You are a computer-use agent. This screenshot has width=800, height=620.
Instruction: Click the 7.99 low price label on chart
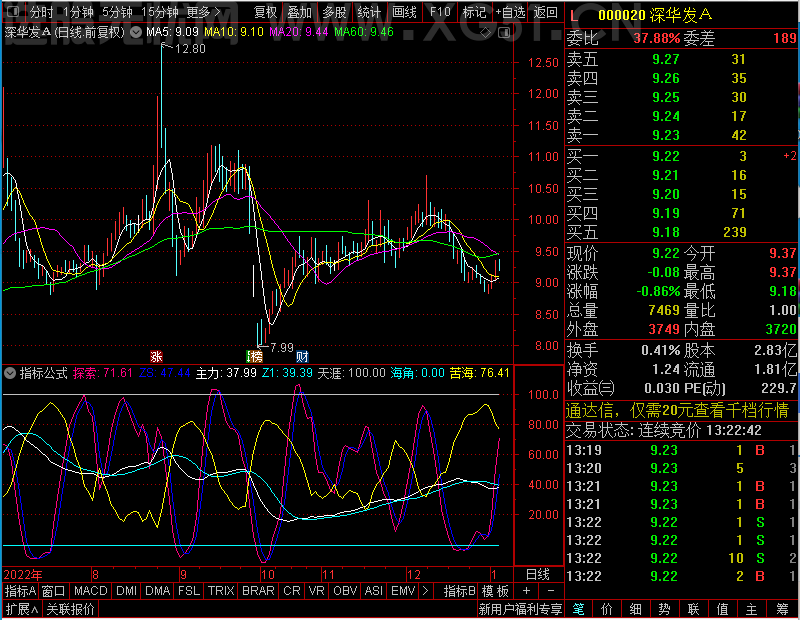click(282, 348)
